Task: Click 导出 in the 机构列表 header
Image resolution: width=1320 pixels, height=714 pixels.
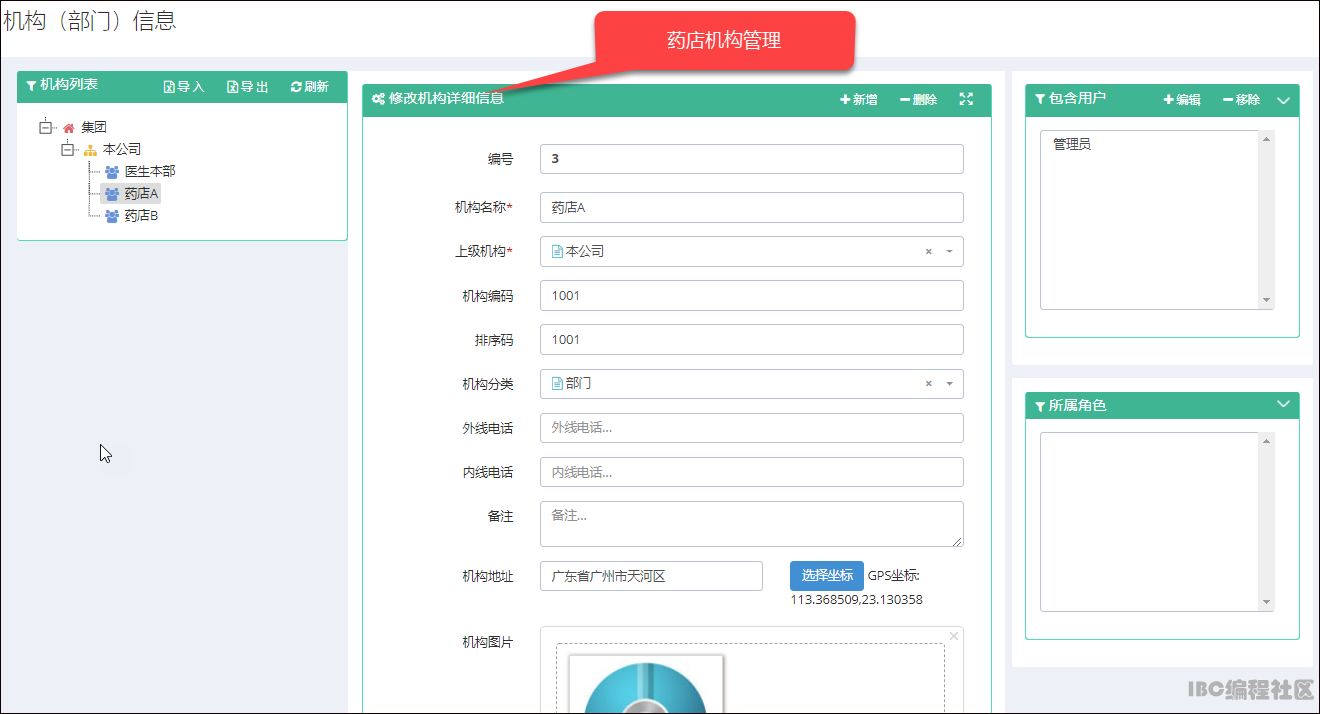Action: pos(248,87)
